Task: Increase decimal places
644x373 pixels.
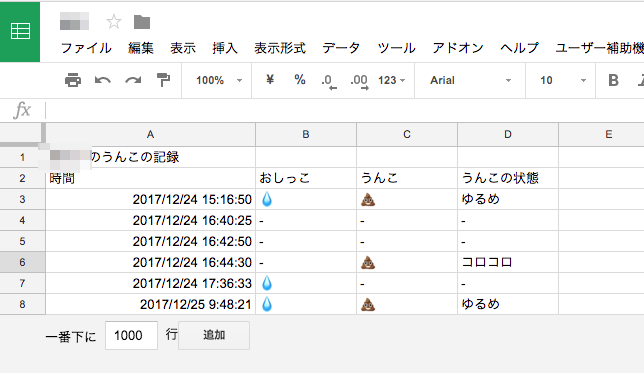Action: tap(359, 81)
